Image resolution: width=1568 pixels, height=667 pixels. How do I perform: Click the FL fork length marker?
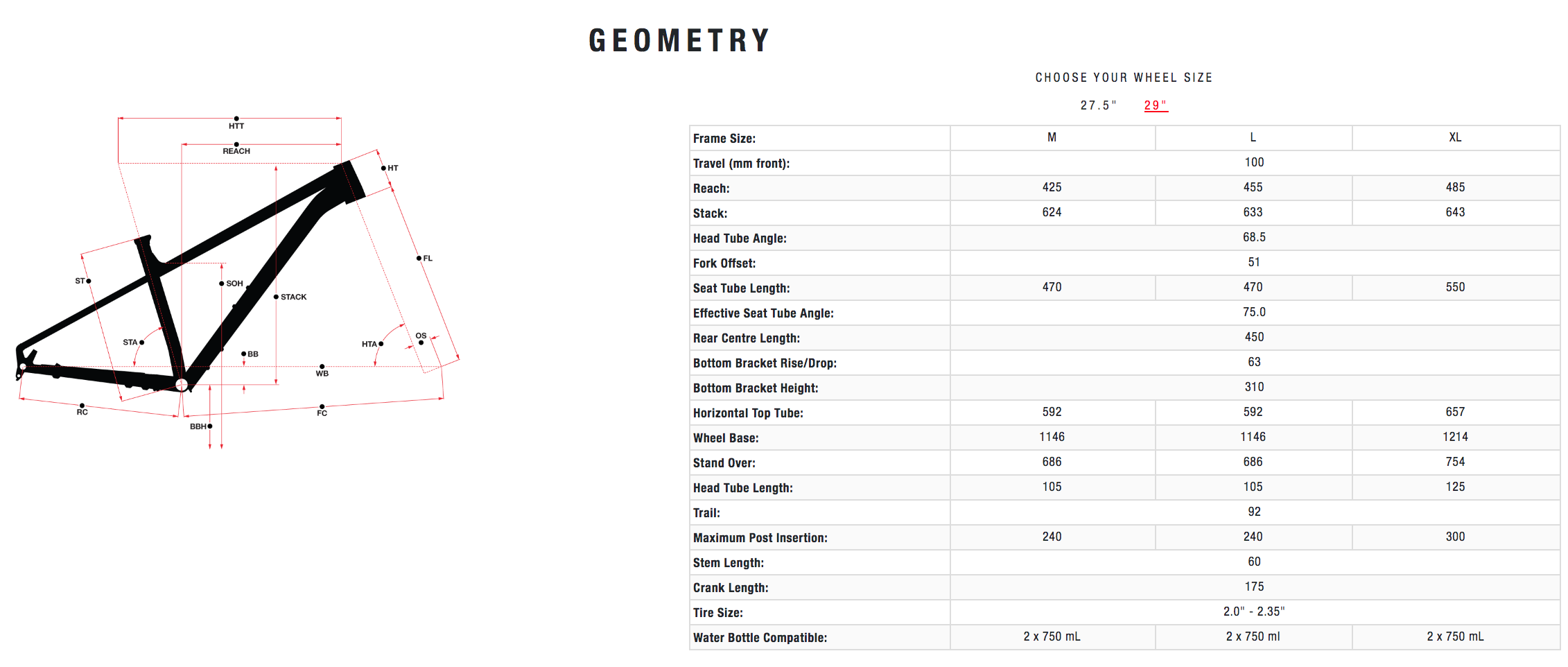tap(419, 259)
